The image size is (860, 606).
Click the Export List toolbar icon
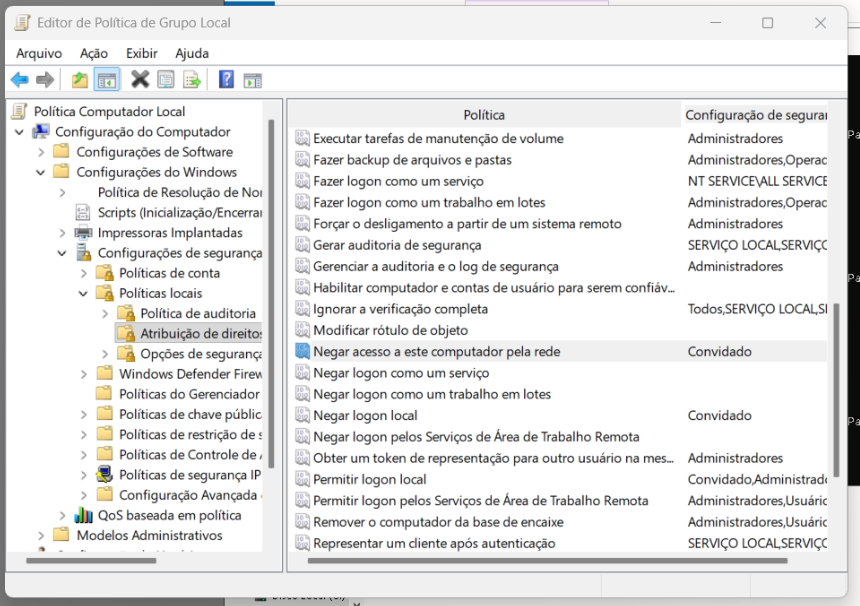192,80
